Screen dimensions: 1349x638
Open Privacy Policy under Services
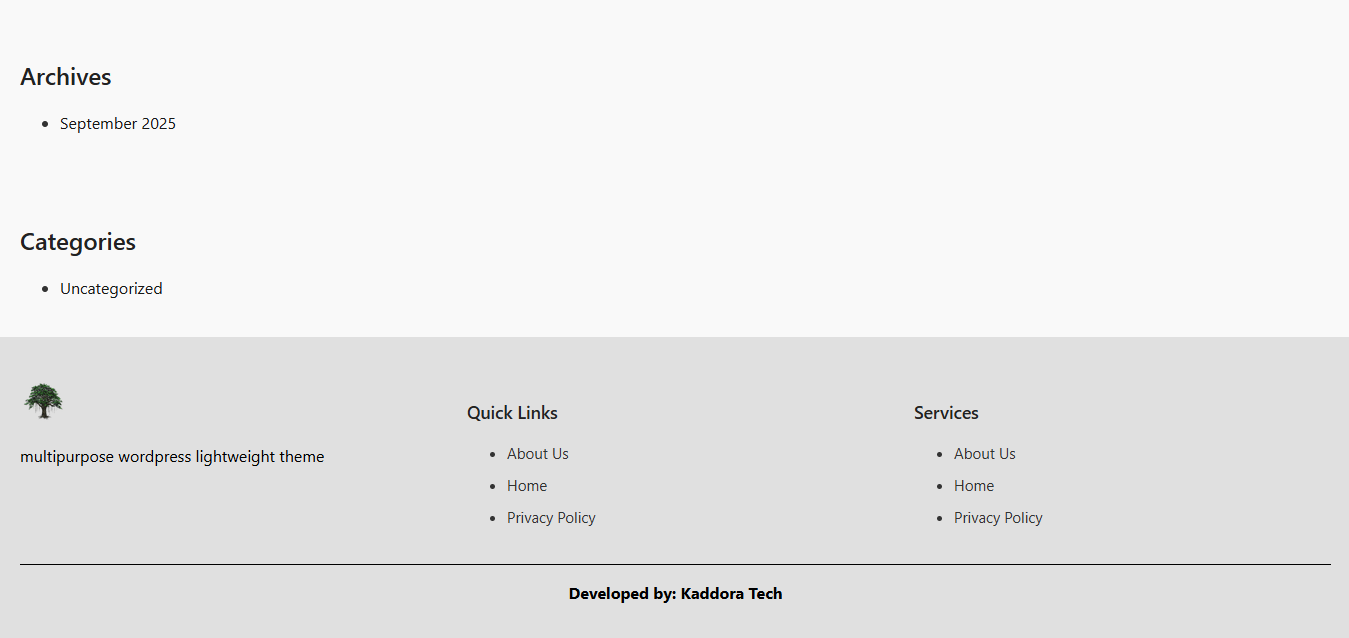tap(998, 518)
